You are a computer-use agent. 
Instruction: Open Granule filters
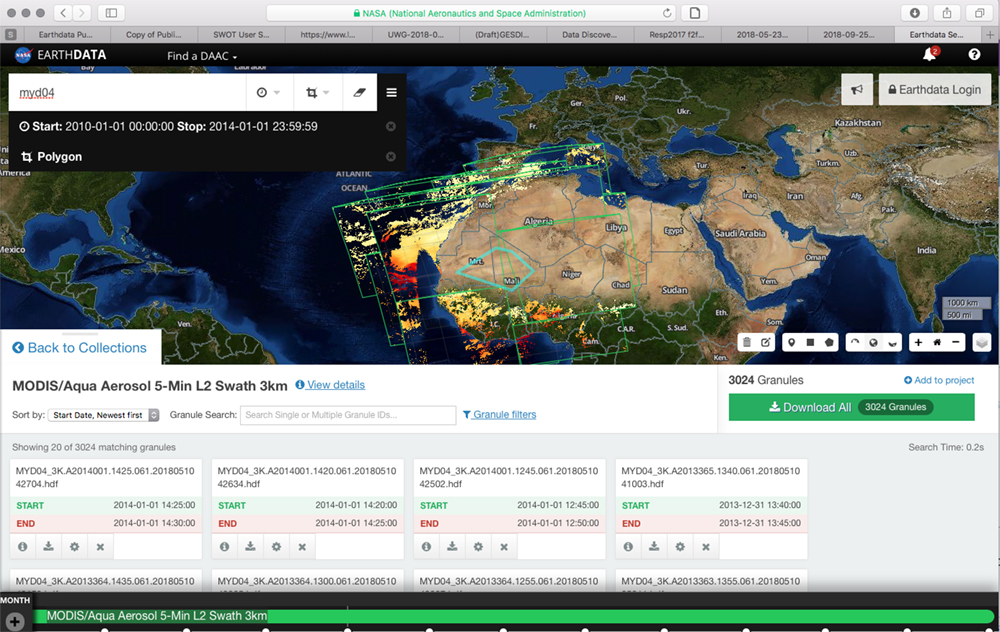click(x=499, y=415)
